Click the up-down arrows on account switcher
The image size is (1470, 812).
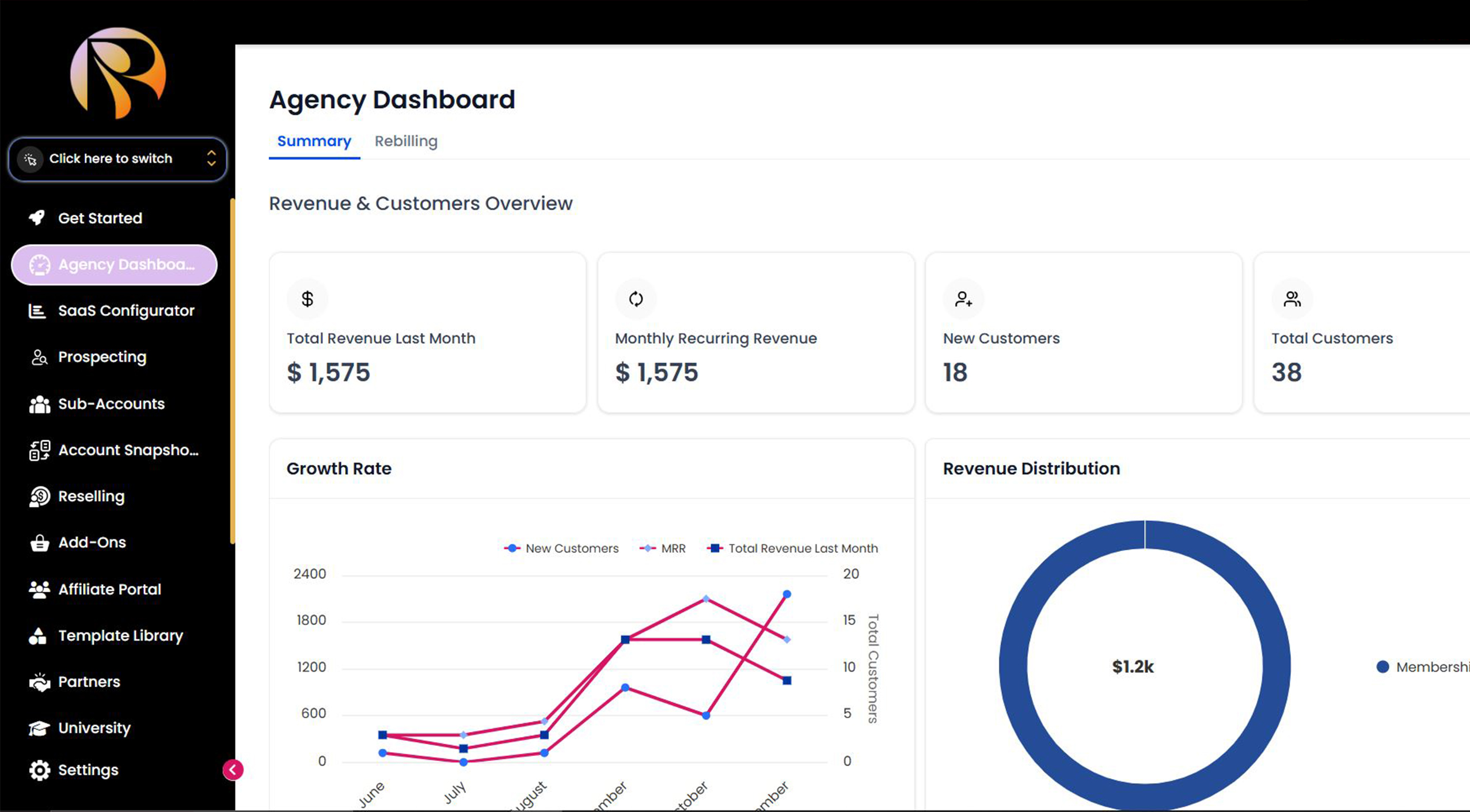point(211,159)
